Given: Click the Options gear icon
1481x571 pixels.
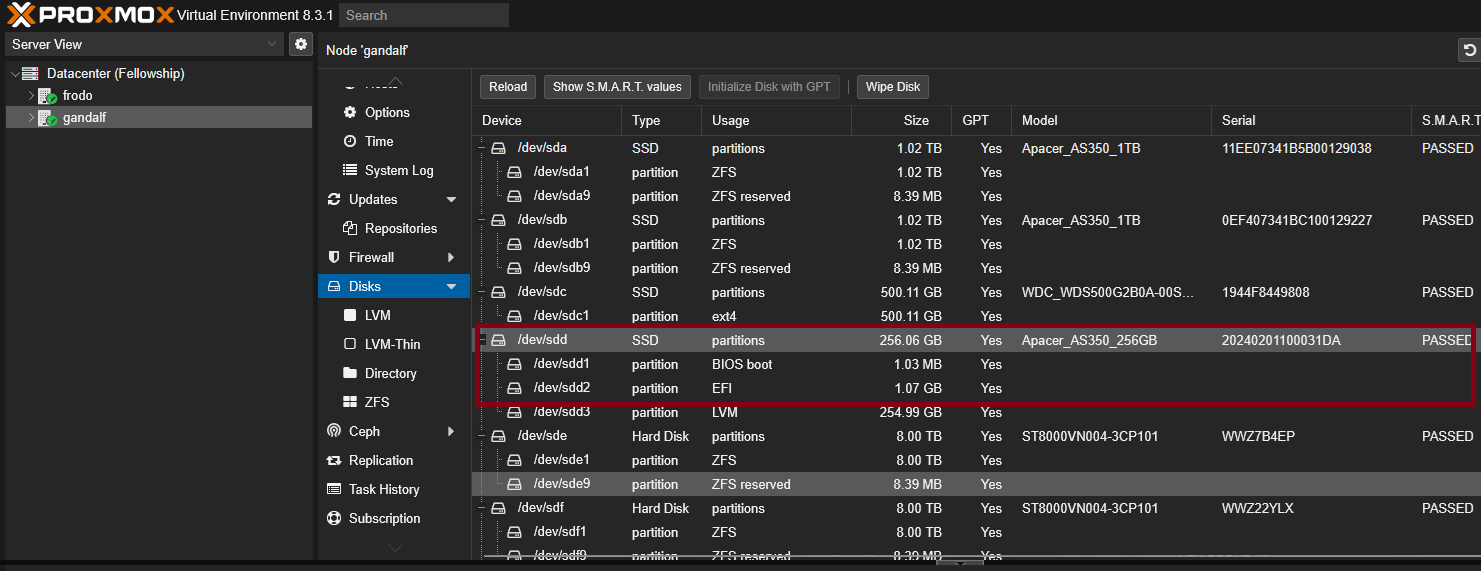Looking at the screenshot, I should [350, 112].
